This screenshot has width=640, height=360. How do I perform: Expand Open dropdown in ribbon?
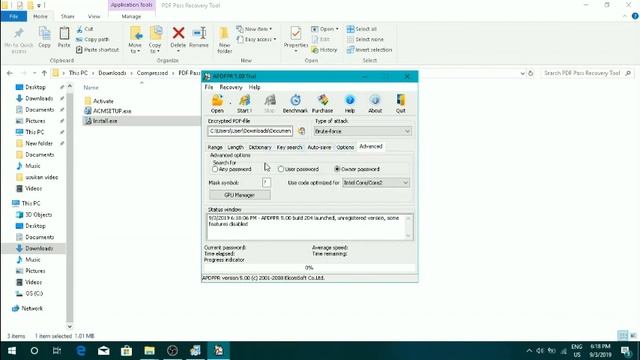(325, 29)
